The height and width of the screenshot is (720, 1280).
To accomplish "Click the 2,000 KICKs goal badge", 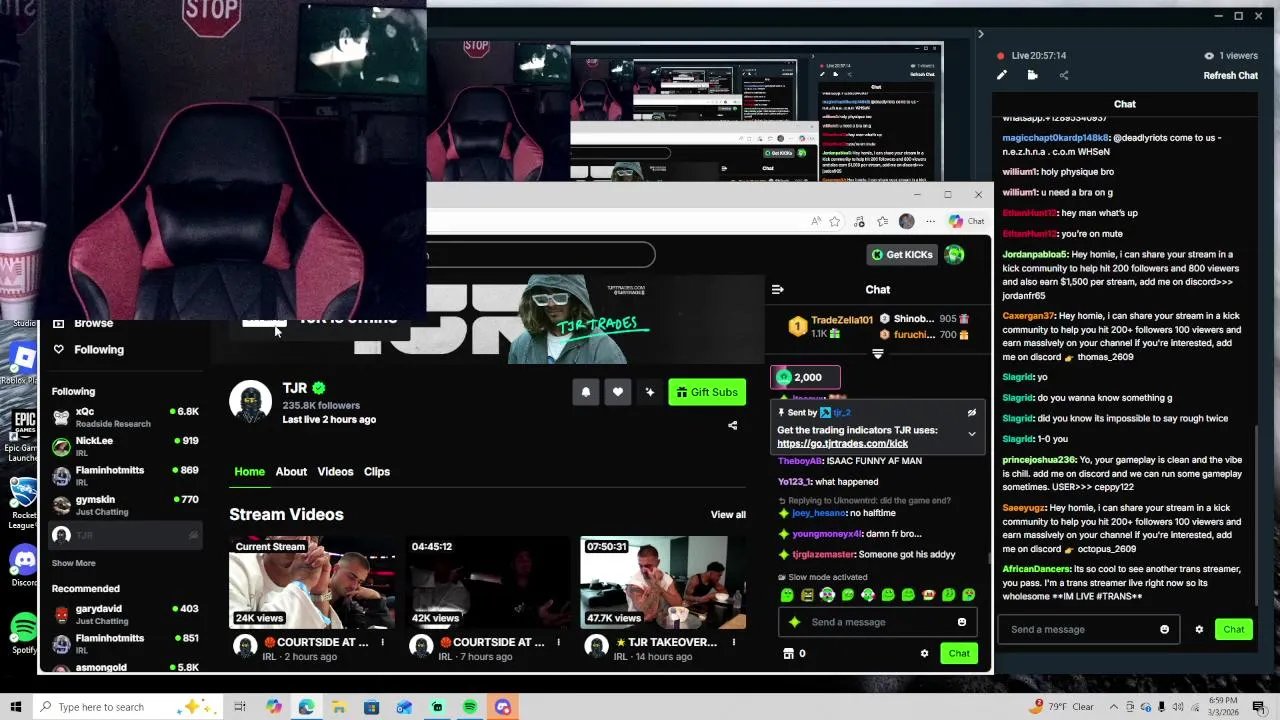I will [805, 377].
